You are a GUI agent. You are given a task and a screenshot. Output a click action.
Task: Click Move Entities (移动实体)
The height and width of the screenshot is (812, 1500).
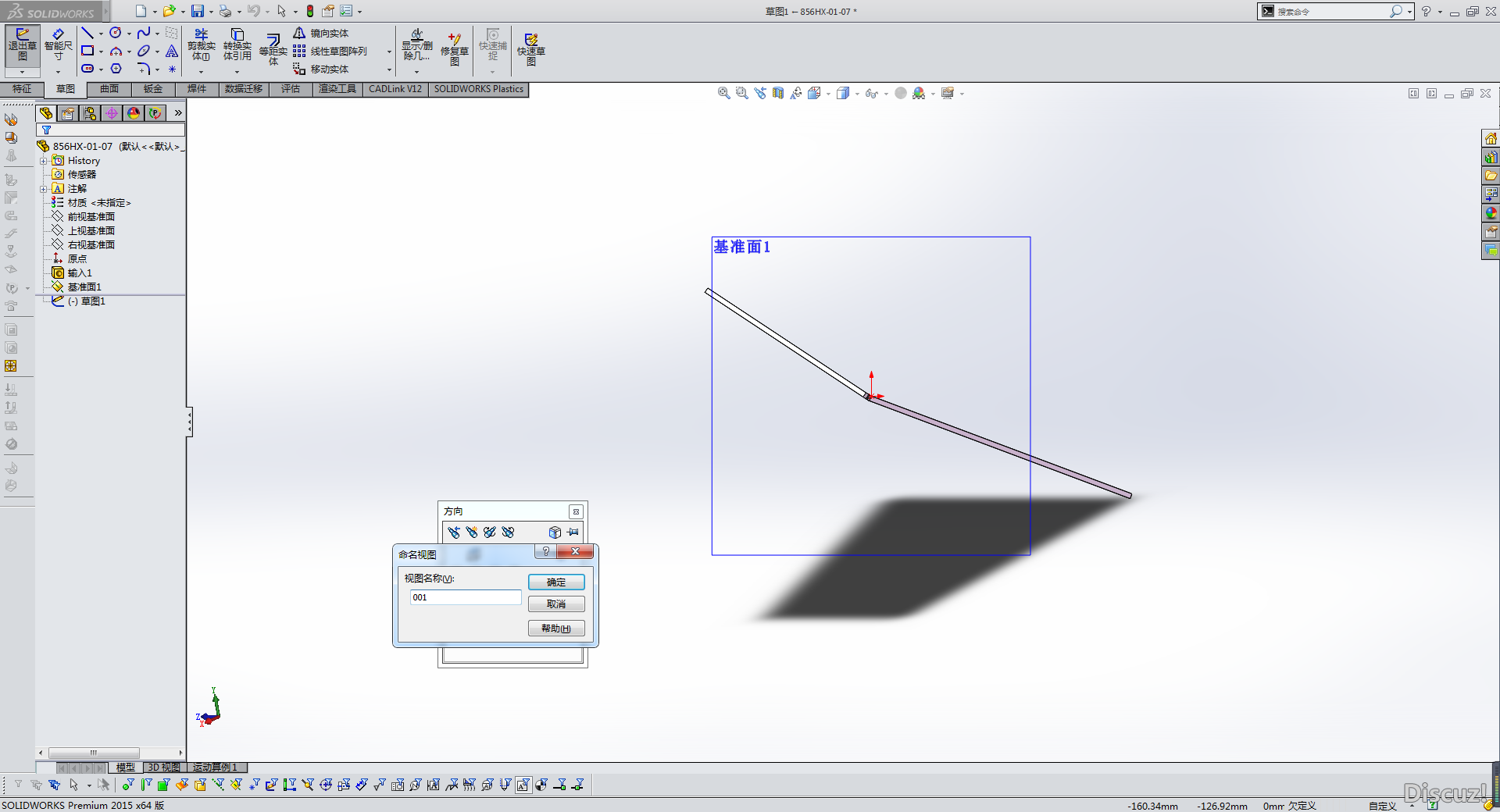pos(322,69)
